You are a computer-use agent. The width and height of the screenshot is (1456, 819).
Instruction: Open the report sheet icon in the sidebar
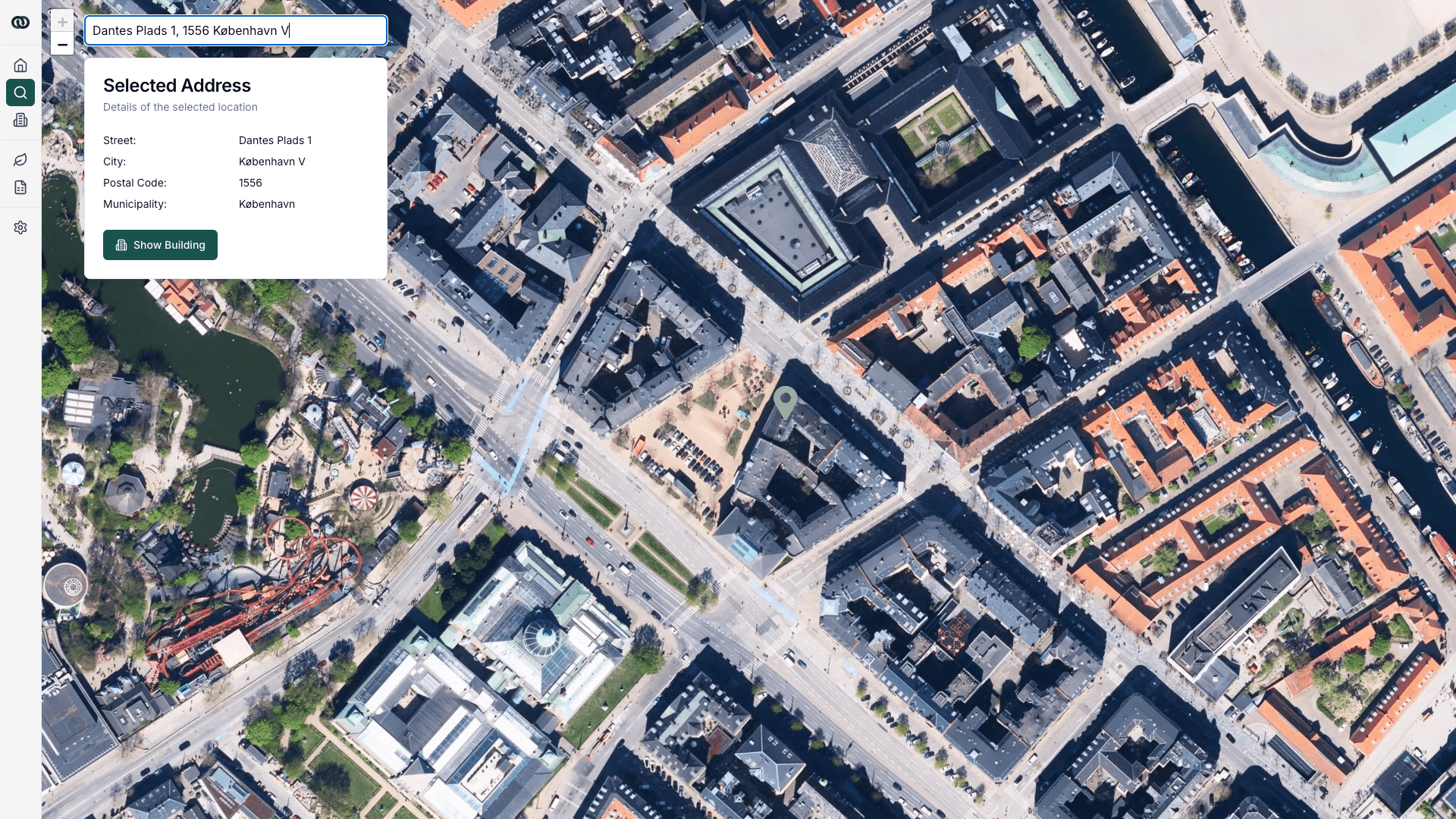click(20, 187)
